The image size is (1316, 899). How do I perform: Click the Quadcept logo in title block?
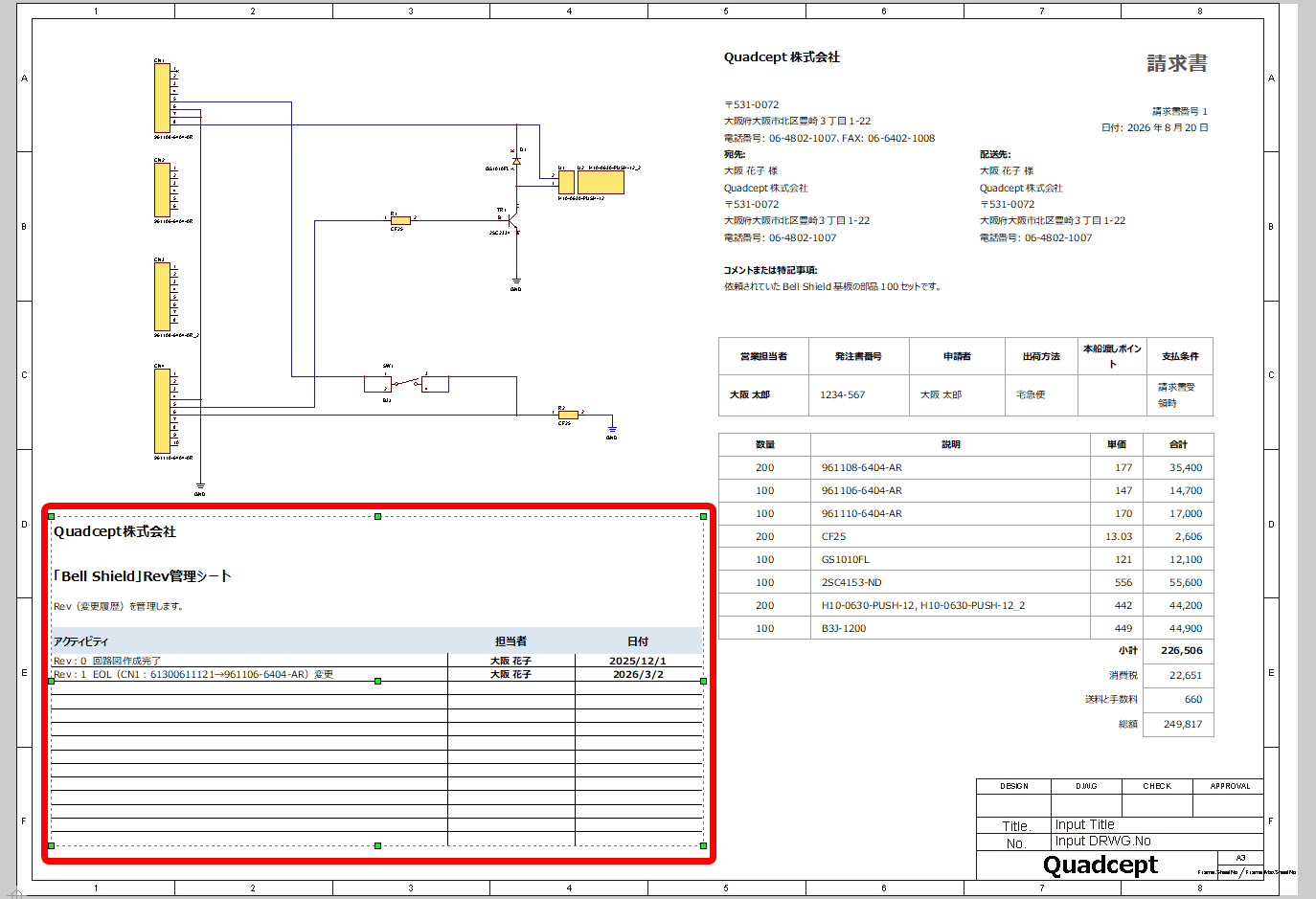(1100, 865)
